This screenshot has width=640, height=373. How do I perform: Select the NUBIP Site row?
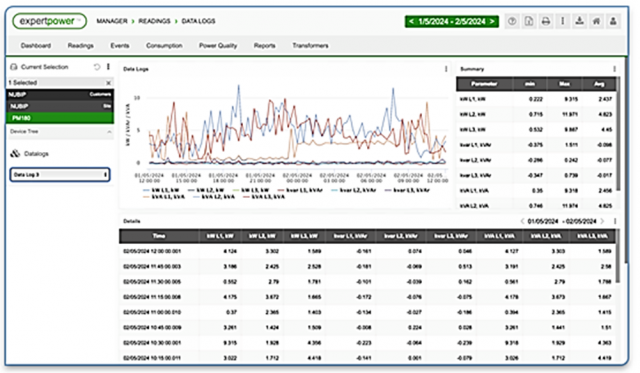pos(60,106)
